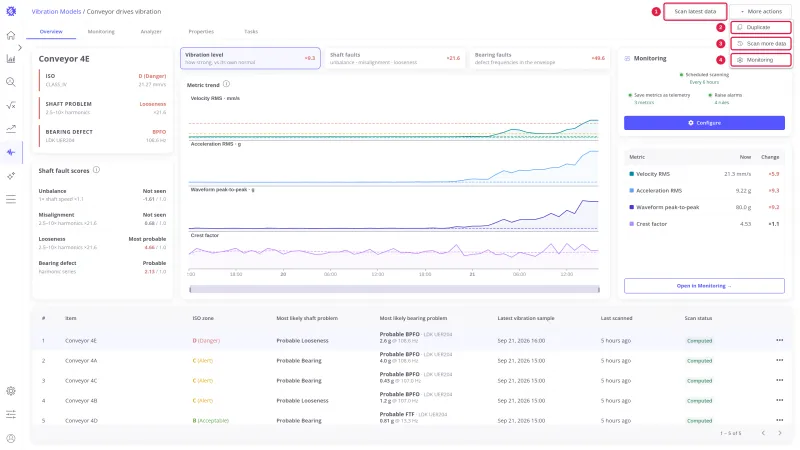Click the Velocity RMS legend color square

(x=632, y=174)
